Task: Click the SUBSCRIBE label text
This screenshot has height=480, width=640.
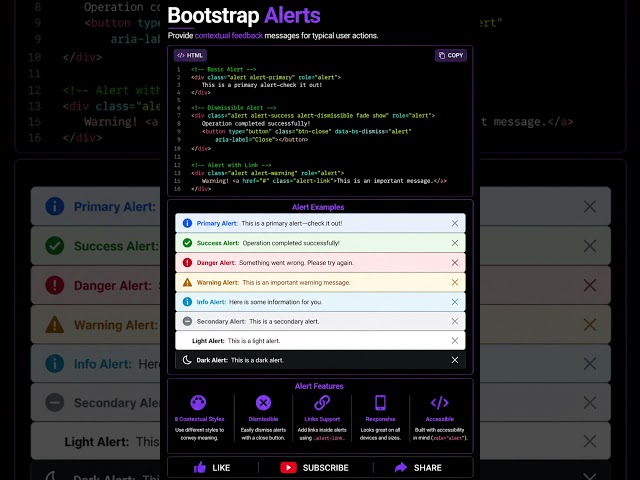Action: tap(326, 468)
